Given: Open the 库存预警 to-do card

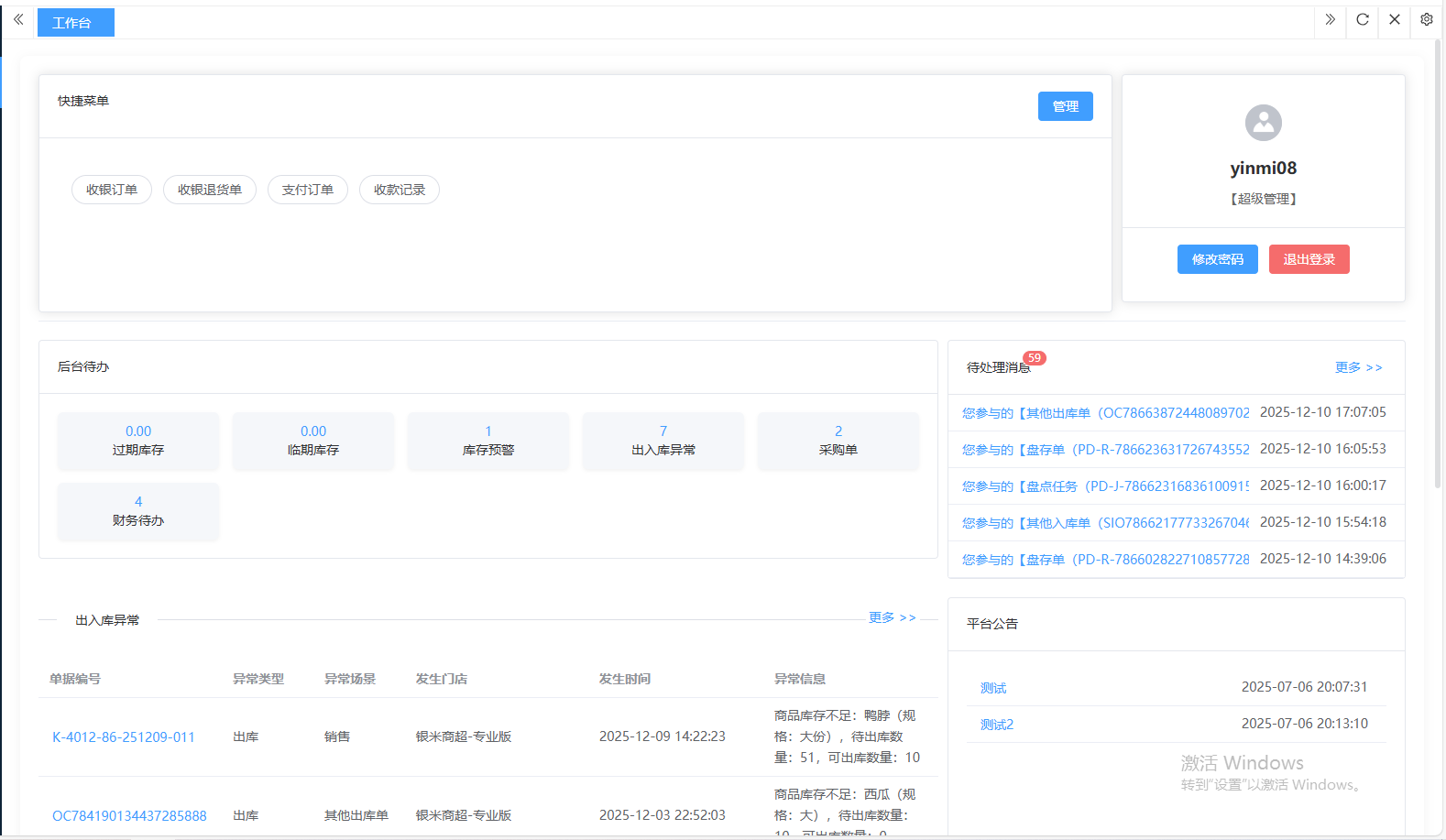Looking at the screenshot, I should [x=488, y=441].
